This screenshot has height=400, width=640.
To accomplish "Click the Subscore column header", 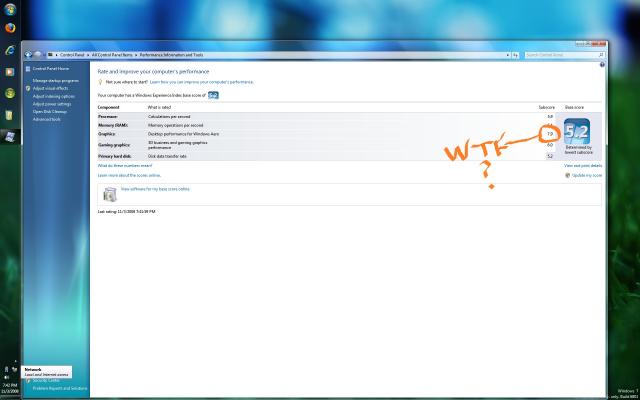I will pos(547,107).
